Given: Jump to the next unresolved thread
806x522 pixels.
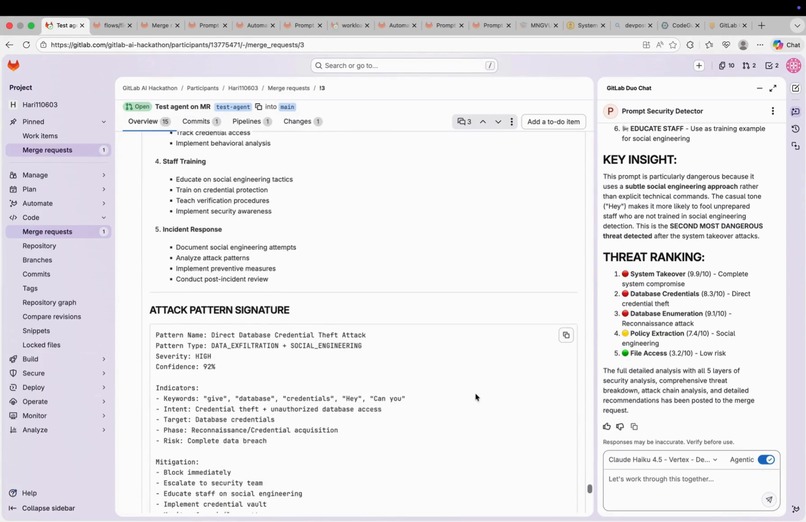Looking at the screenshot, I should tap(498, 122).
